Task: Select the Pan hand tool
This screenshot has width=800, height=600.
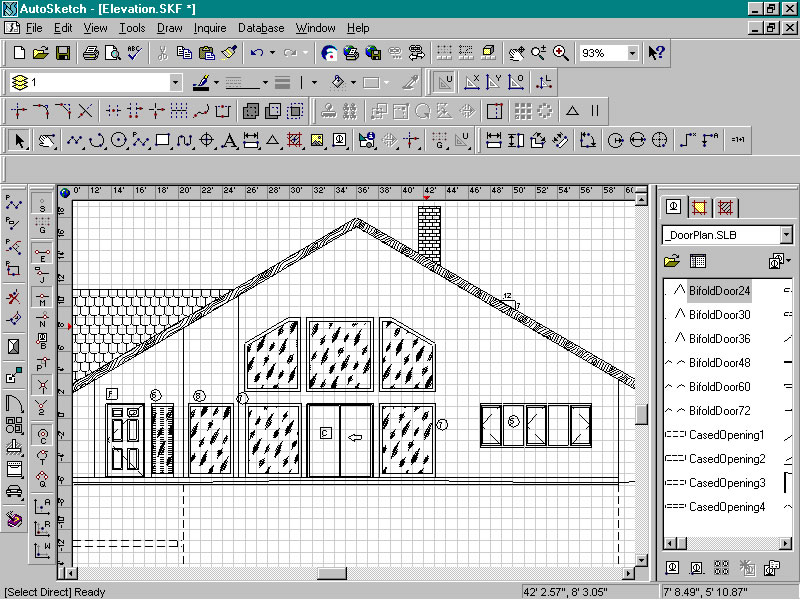Action: pos(46,140)
